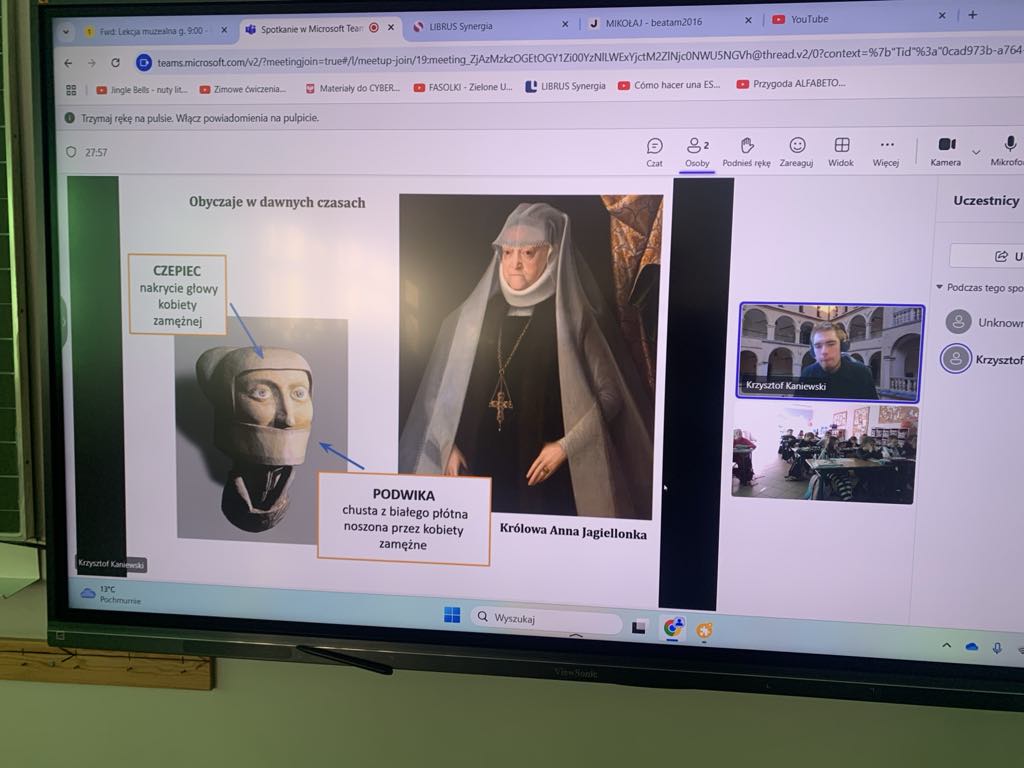
Task: Open the 'Jingle Bells - nuty' bookmark
Action: [142, 89]
